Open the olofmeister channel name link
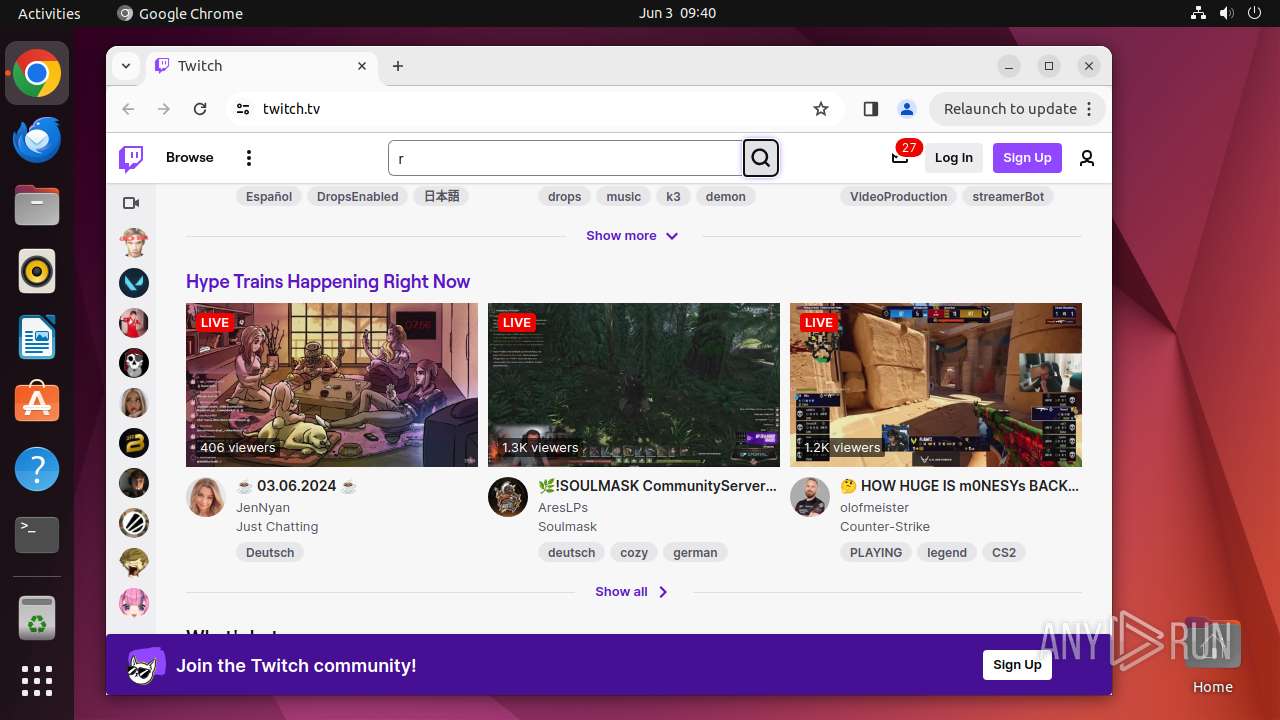The width and height of the screenshot is (1280, 720). click(x=874, y=507)
